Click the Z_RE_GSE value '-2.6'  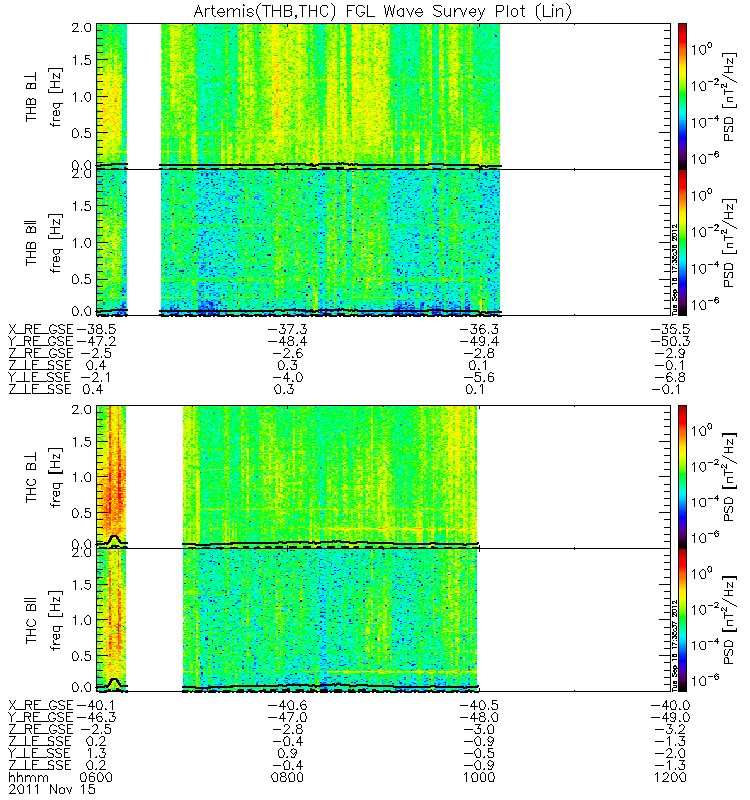click(x=288, y=354)
